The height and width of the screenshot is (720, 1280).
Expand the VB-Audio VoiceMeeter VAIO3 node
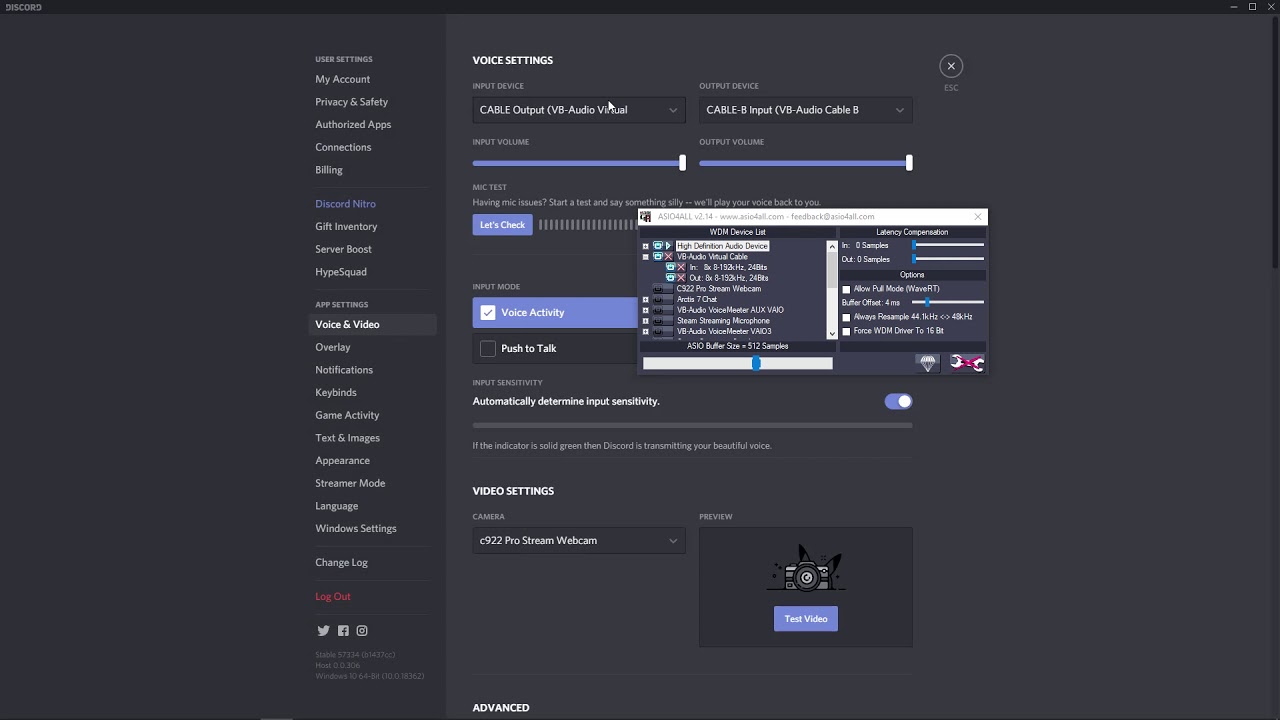click(646, 331)
